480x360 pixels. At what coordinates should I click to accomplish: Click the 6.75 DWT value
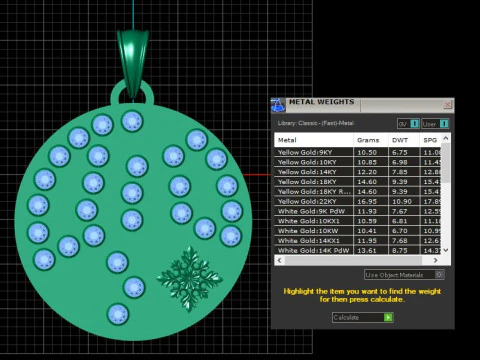click(x=400, y=152)
